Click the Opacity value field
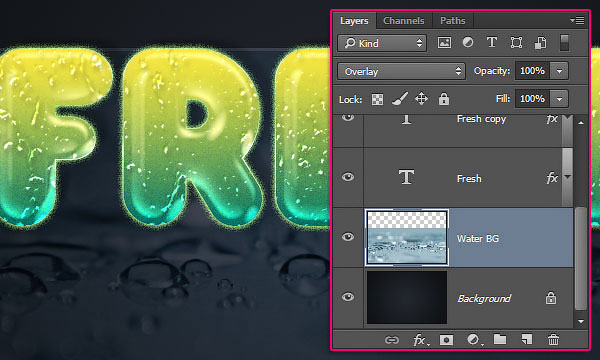Image resolution: width=600 pixels, height=360 pixels. [533, 71]
